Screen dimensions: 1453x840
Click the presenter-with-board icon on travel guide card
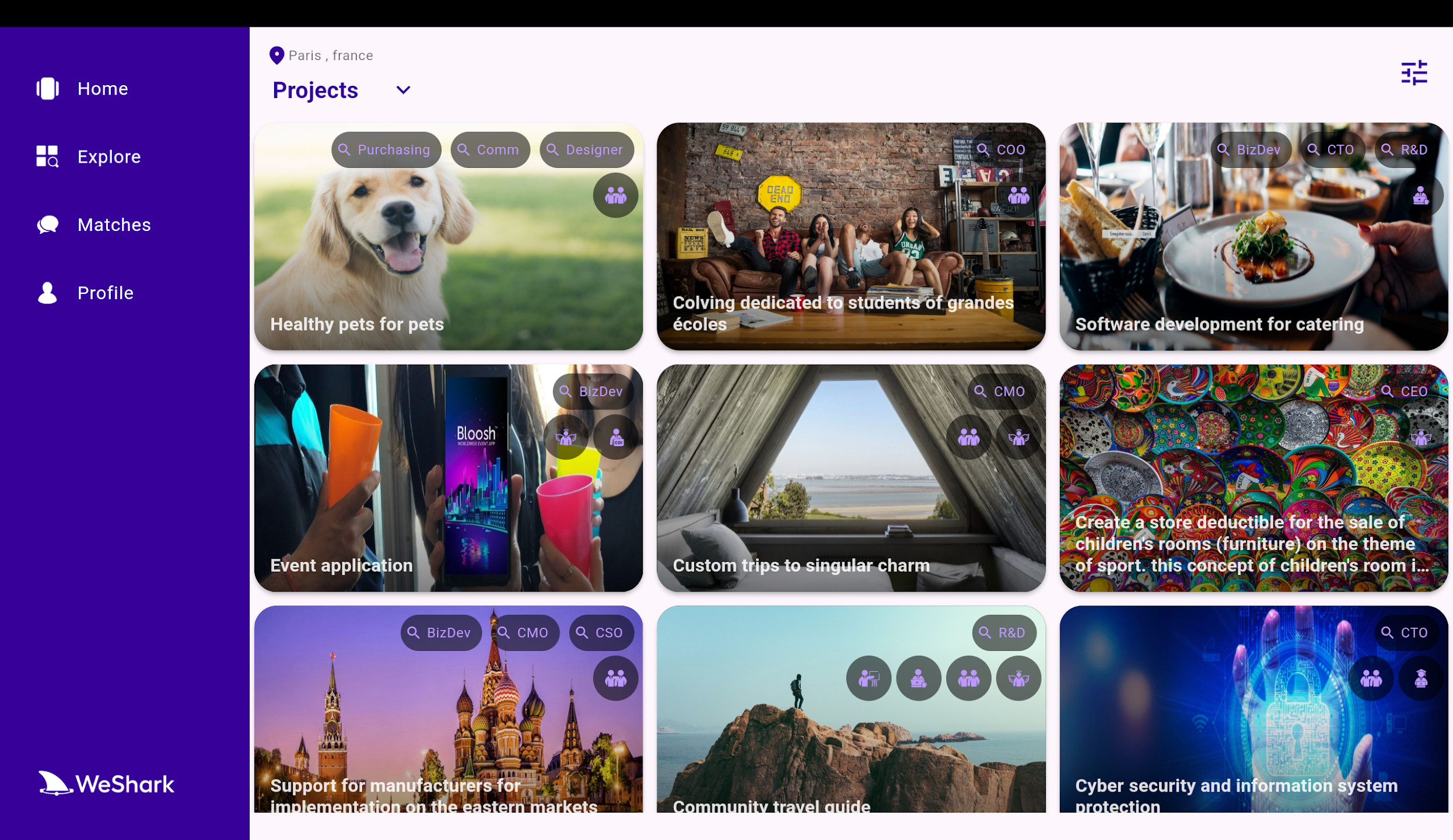[x=869, y=679]
